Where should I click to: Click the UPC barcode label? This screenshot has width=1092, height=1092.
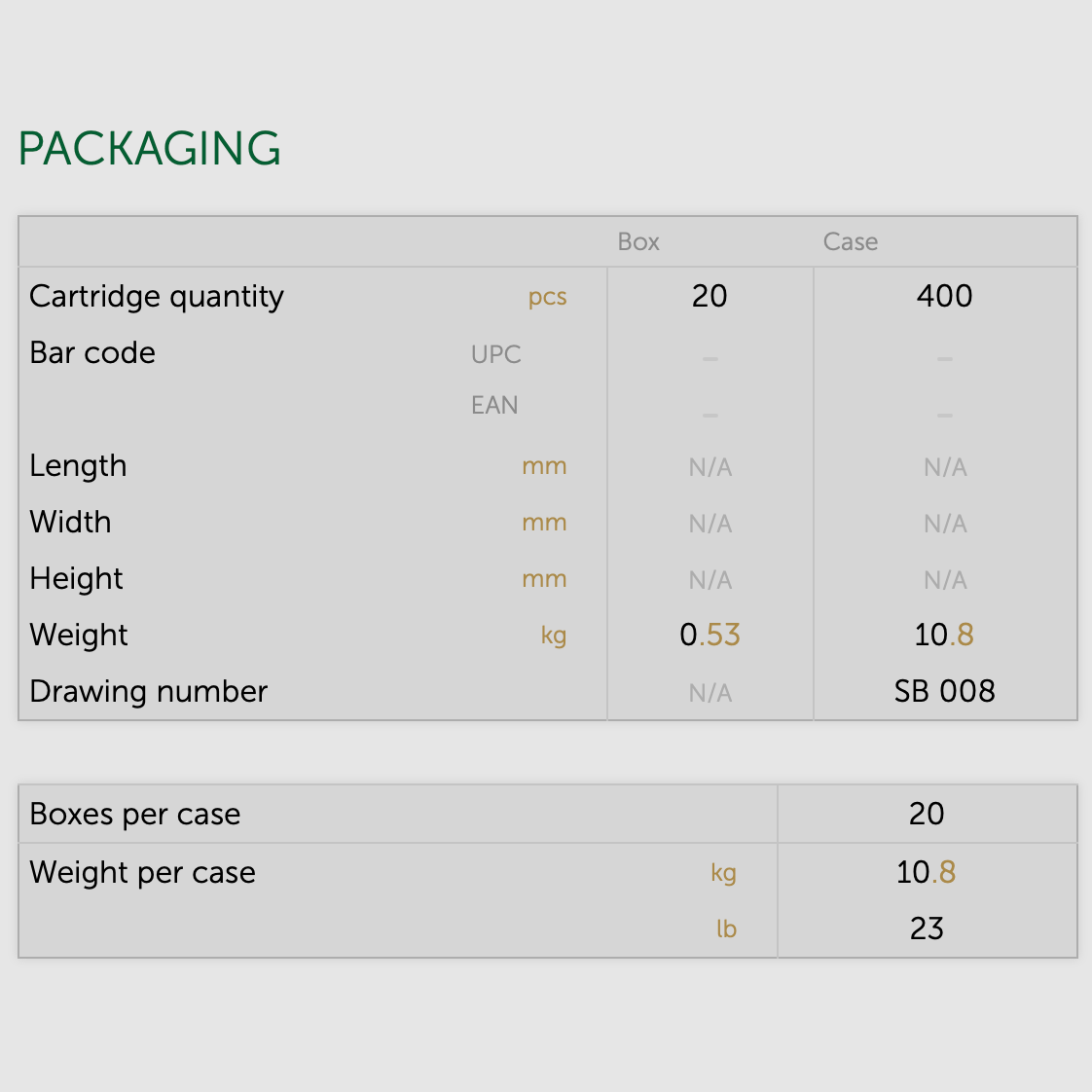(x=495, y=354)
